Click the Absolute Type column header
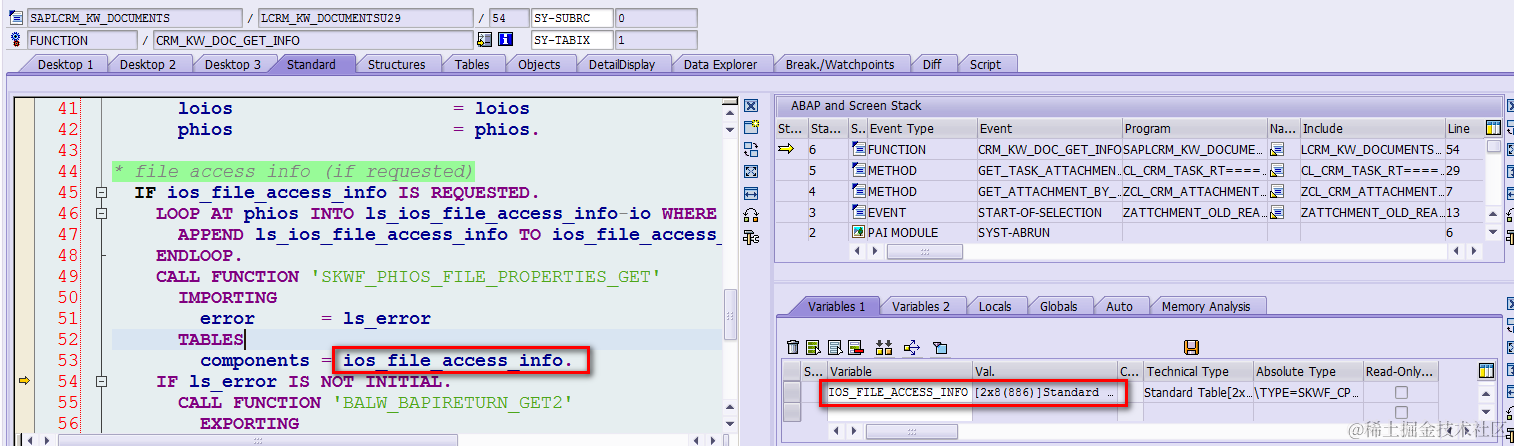Screen dimensions: 1514x446 (1307, 371)
